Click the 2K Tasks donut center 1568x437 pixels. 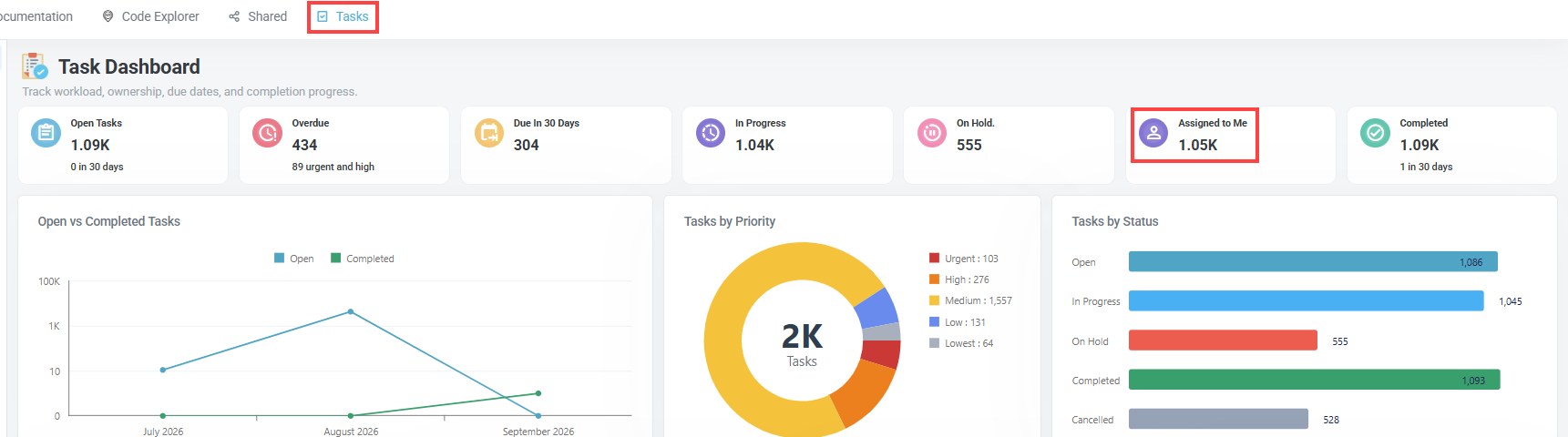pos(802,343)
